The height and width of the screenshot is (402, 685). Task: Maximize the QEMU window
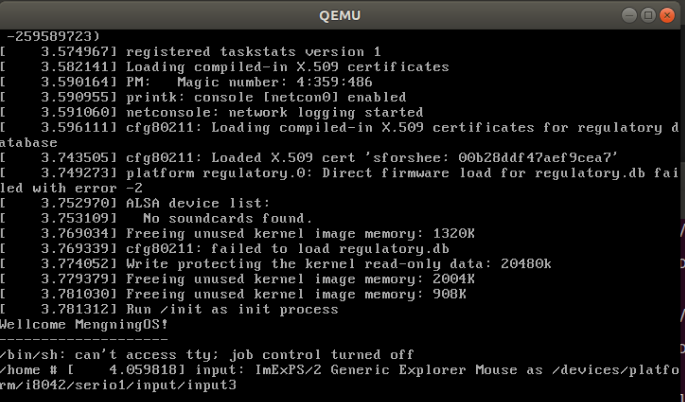point(648,15)
